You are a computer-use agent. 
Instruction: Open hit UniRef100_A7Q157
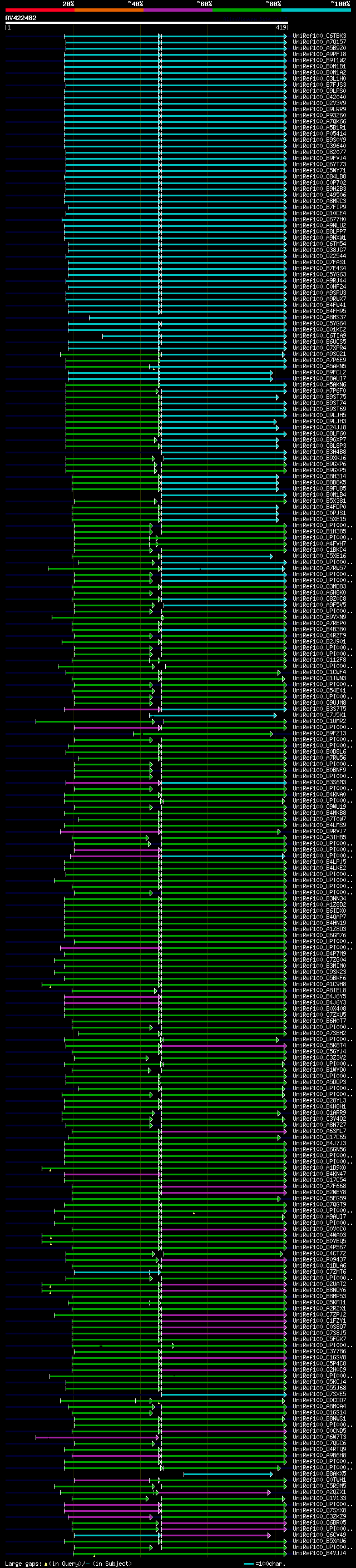point(319,42)
